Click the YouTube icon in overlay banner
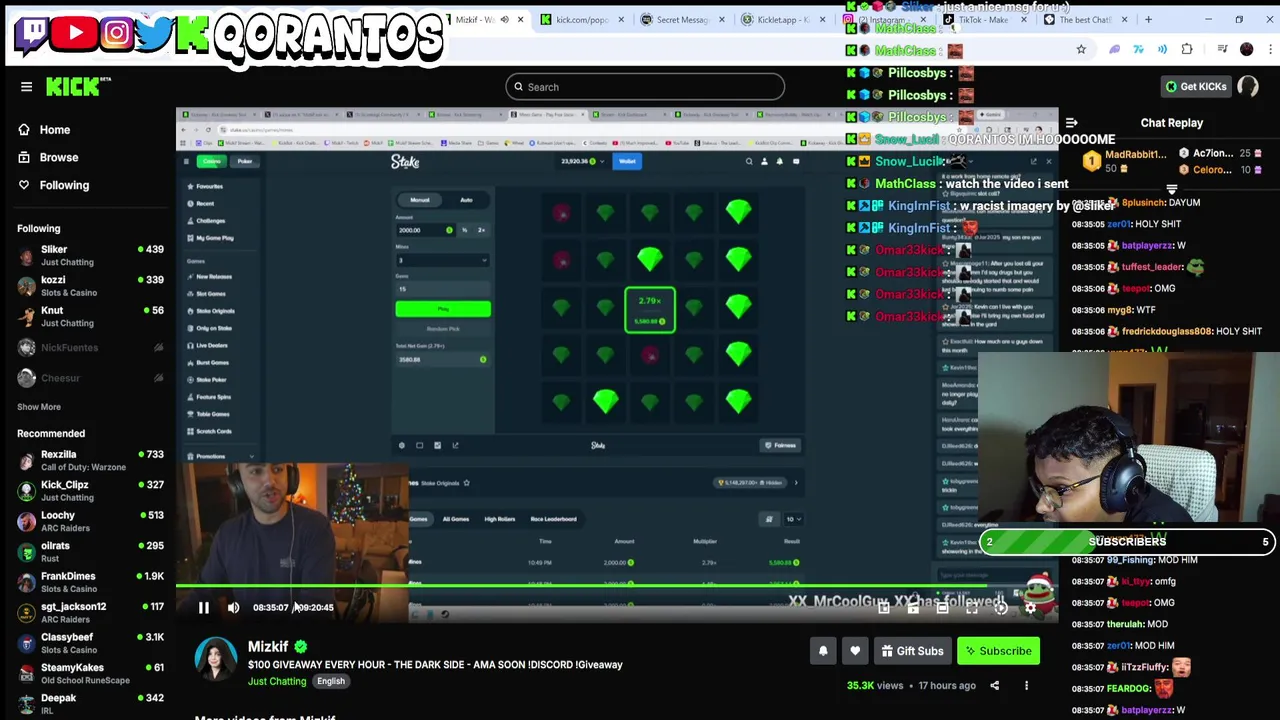 point(75,34)
